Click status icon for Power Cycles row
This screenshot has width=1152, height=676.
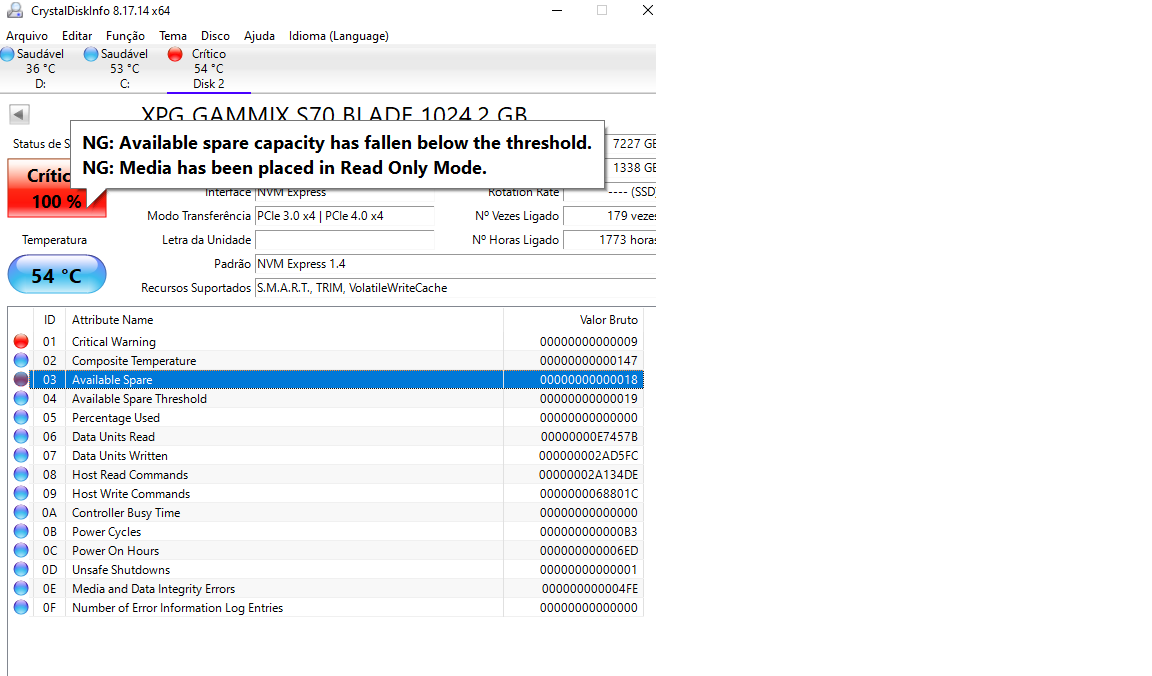21,531
